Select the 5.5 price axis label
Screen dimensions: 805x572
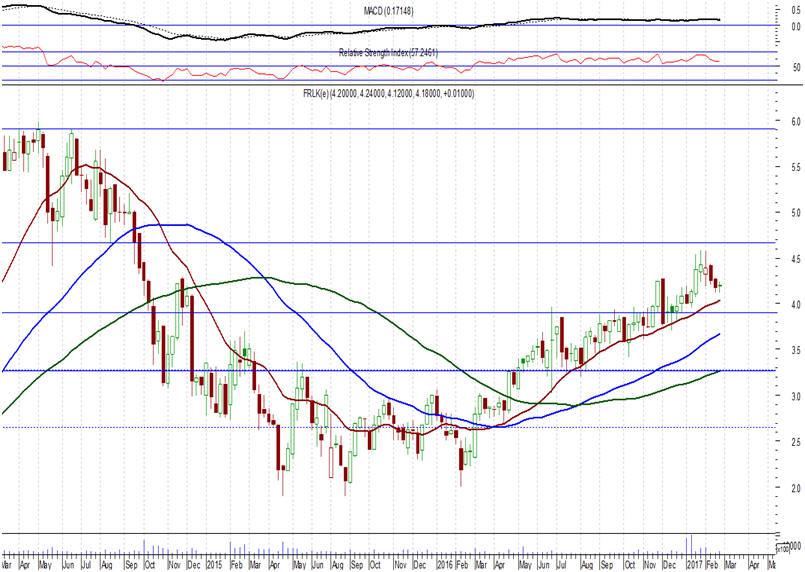point(796,167)
